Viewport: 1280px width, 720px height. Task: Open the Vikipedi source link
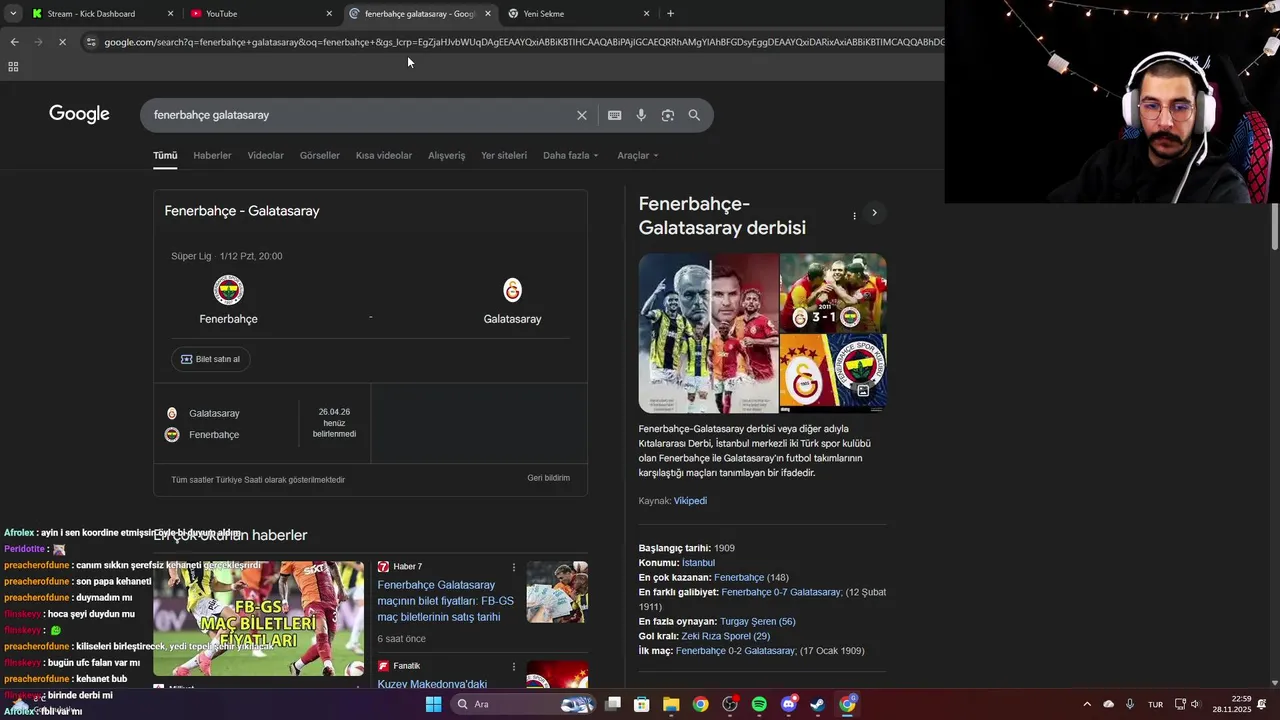point(690,501)
